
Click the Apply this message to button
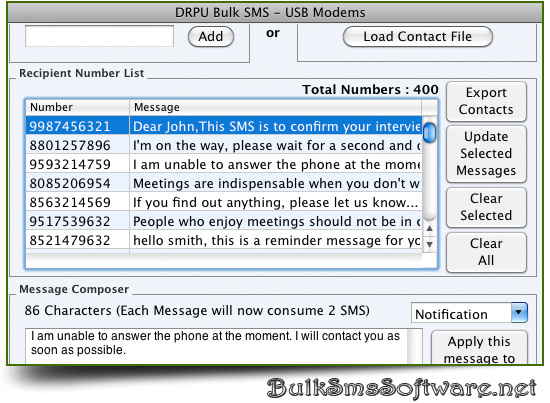click(x=479, y=348)
